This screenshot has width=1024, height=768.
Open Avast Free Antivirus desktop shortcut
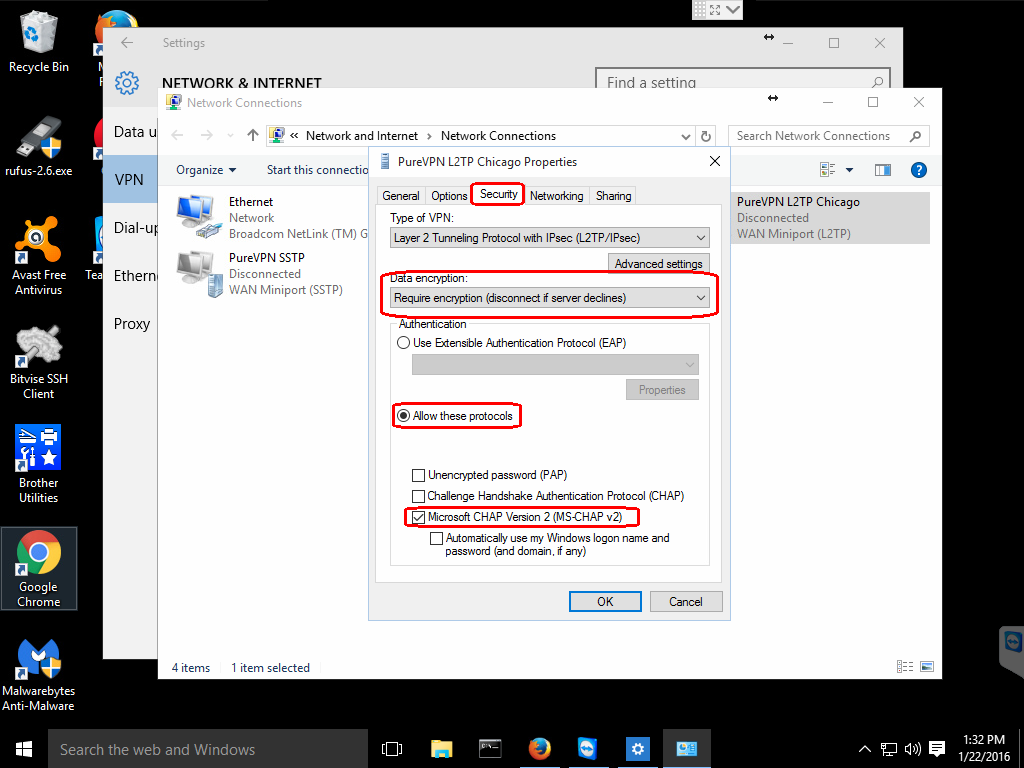point(39,255)
